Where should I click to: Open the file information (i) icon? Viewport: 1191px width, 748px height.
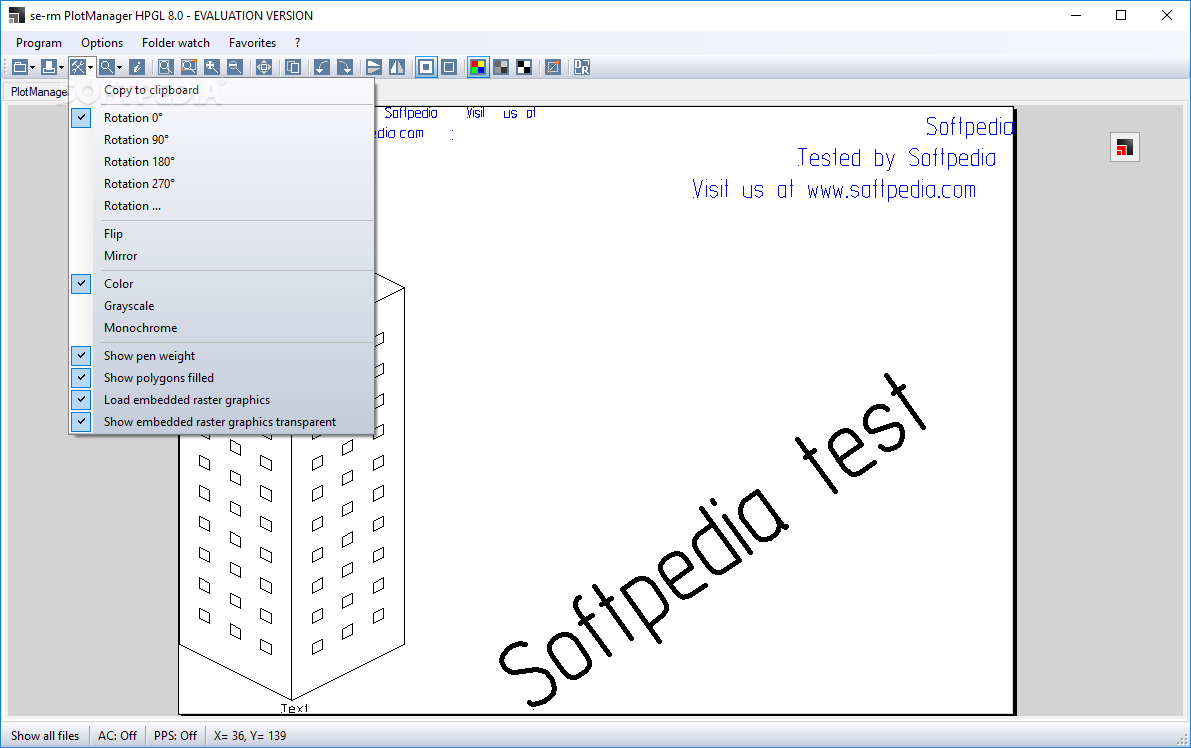point(137,68)
